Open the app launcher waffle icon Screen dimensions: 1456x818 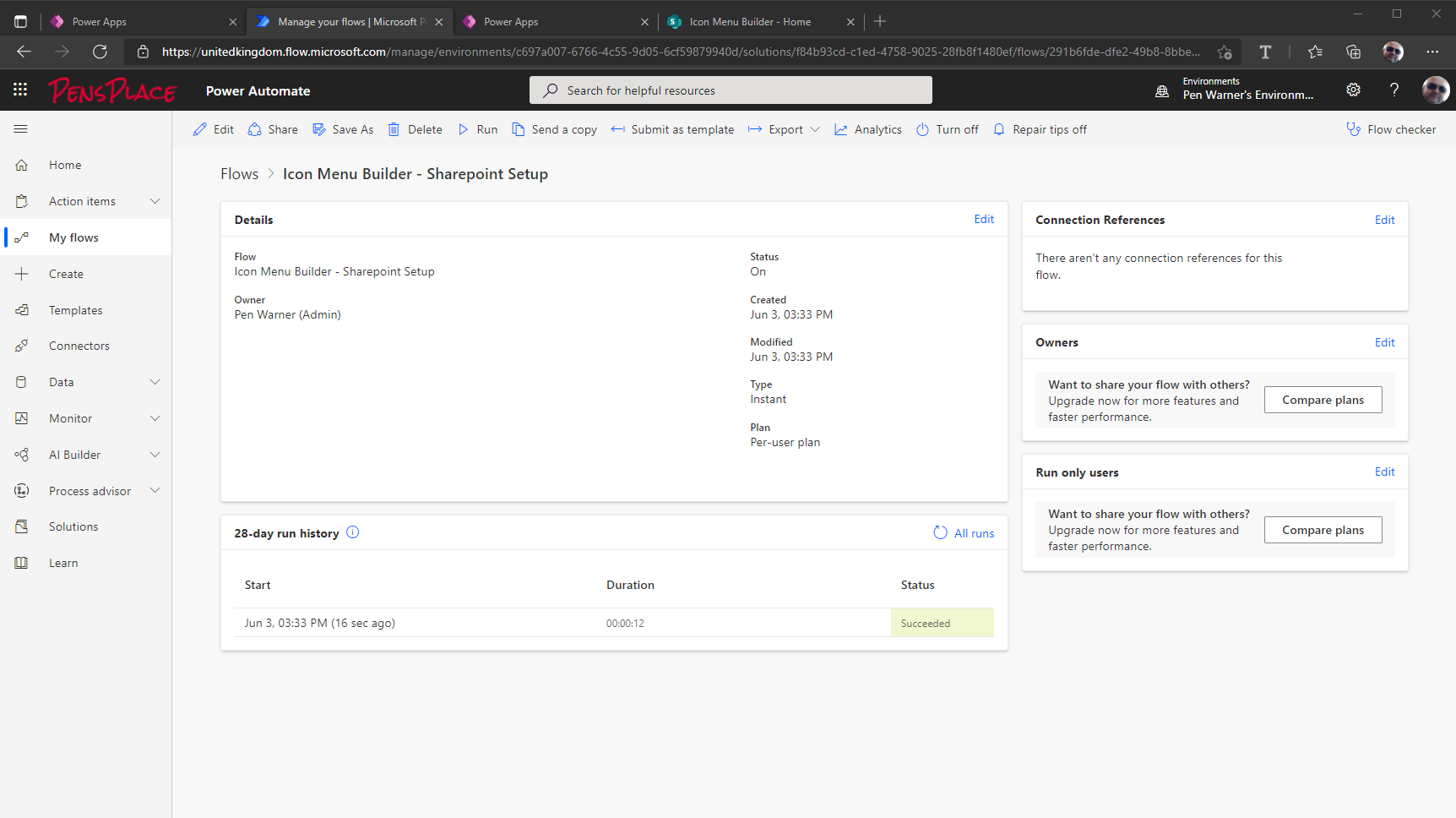point(20,90)
